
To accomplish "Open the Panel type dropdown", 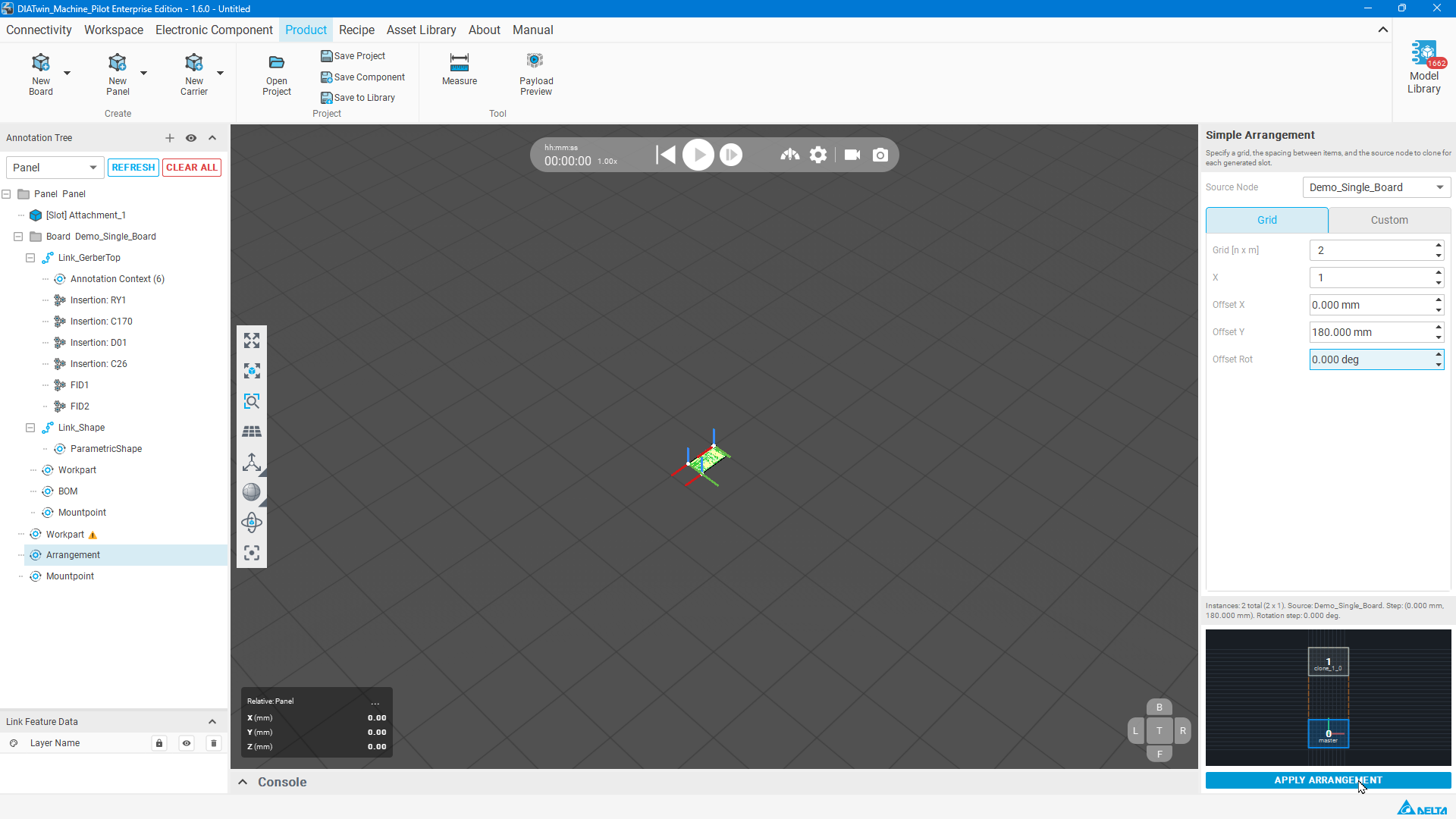I will 55,168.
